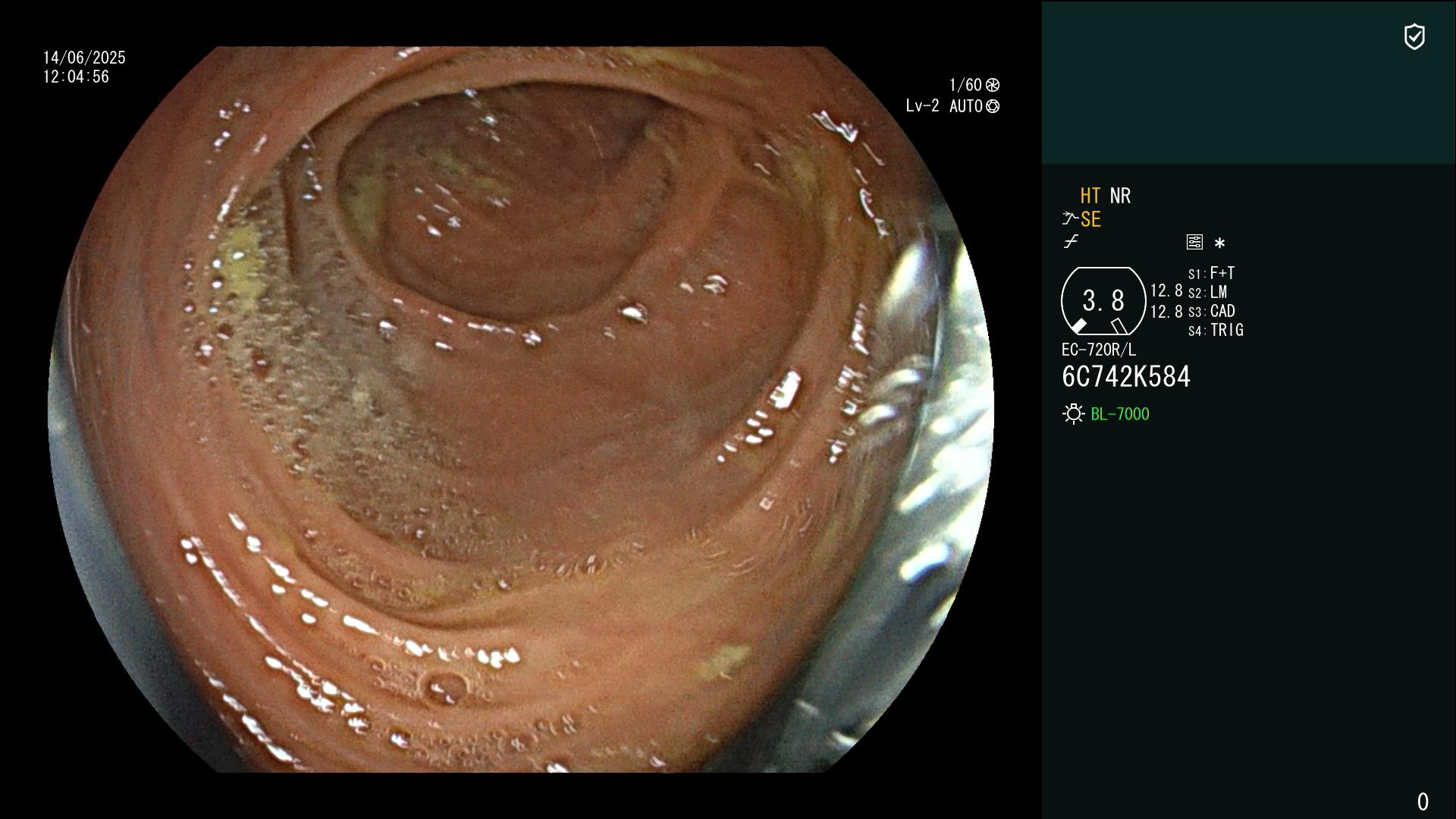The image size is (1456, 819).
Task: Click the structure emphasis curve icon beside SE
Action: pyautogui.click(x=1070, y=219)
